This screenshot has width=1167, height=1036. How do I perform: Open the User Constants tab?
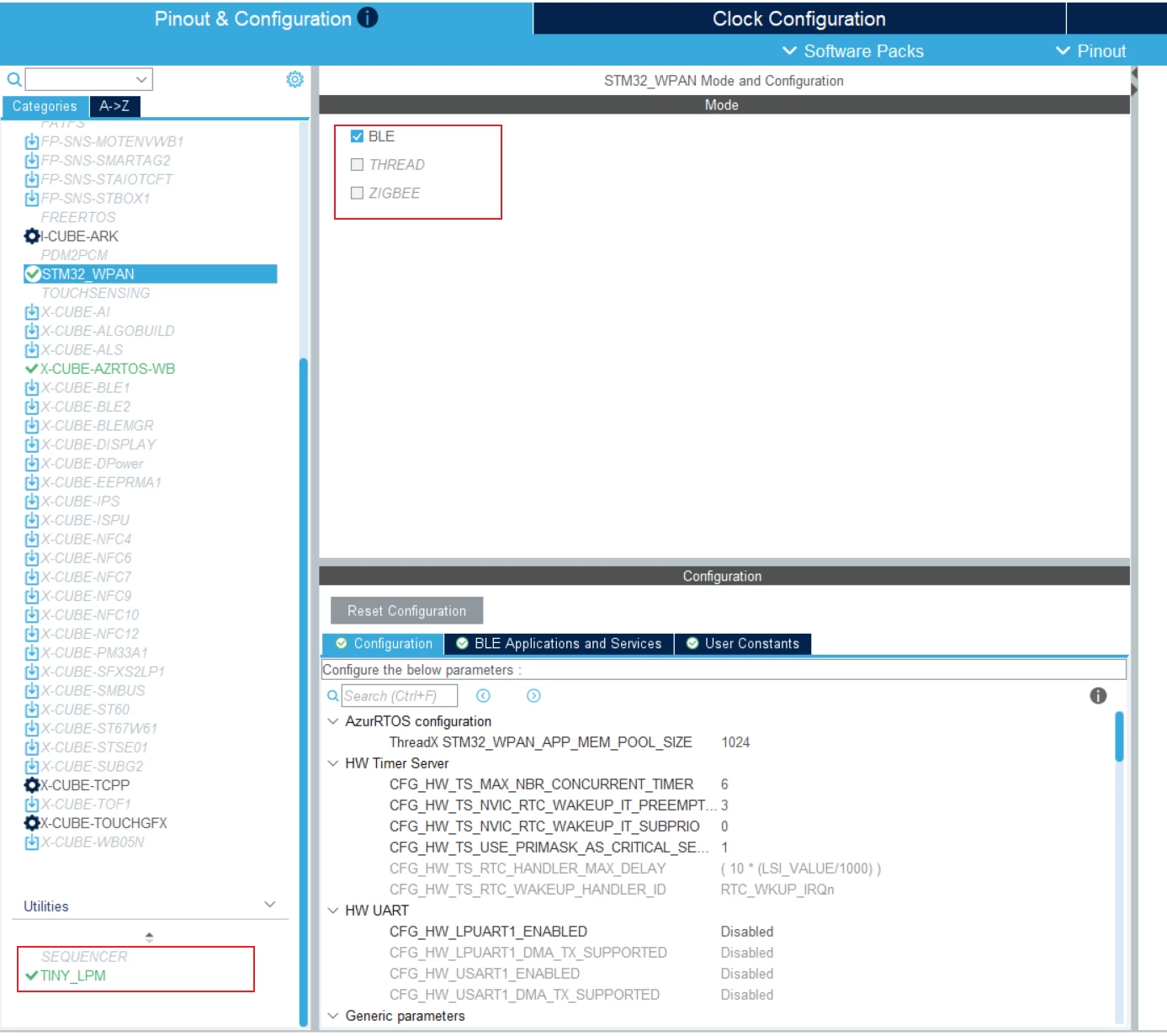pyautogui.click(x=742, y=644)
